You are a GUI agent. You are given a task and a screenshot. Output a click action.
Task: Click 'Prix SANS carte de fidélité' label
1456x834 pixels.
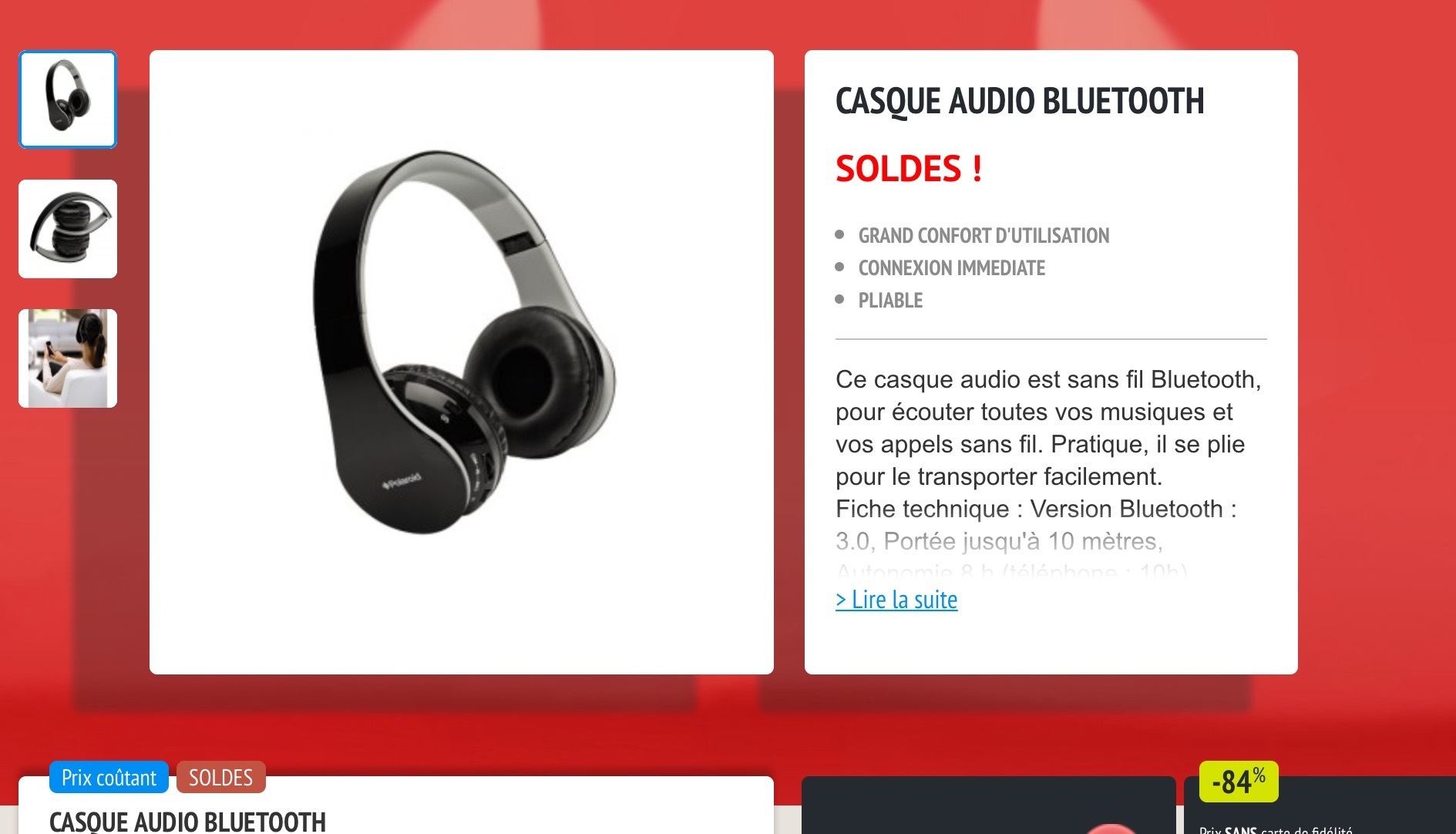click(1276, 829)
